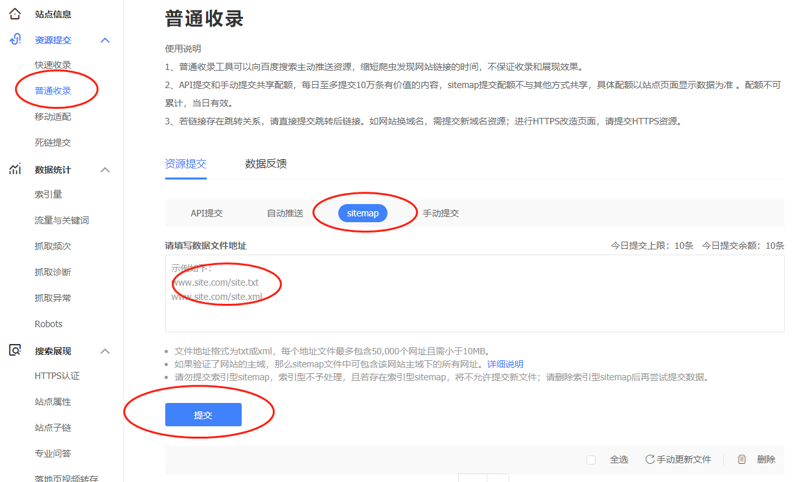Open HTTPS认证 in sidebar
The height and width of the screenshot is (482, 799).
click(x=57, y=376)
